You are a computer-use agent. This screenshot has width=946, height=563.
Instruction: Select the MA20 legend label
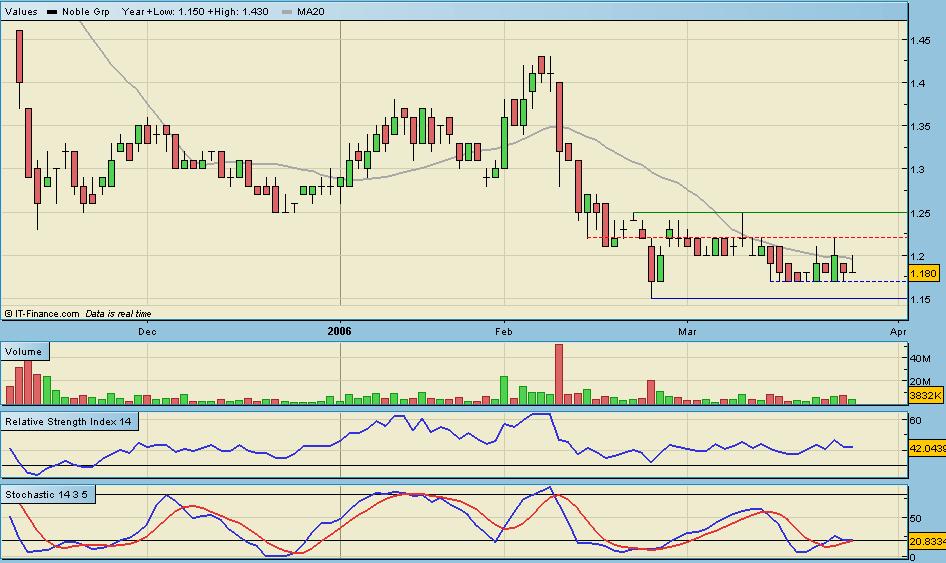(x=311, y=11)
